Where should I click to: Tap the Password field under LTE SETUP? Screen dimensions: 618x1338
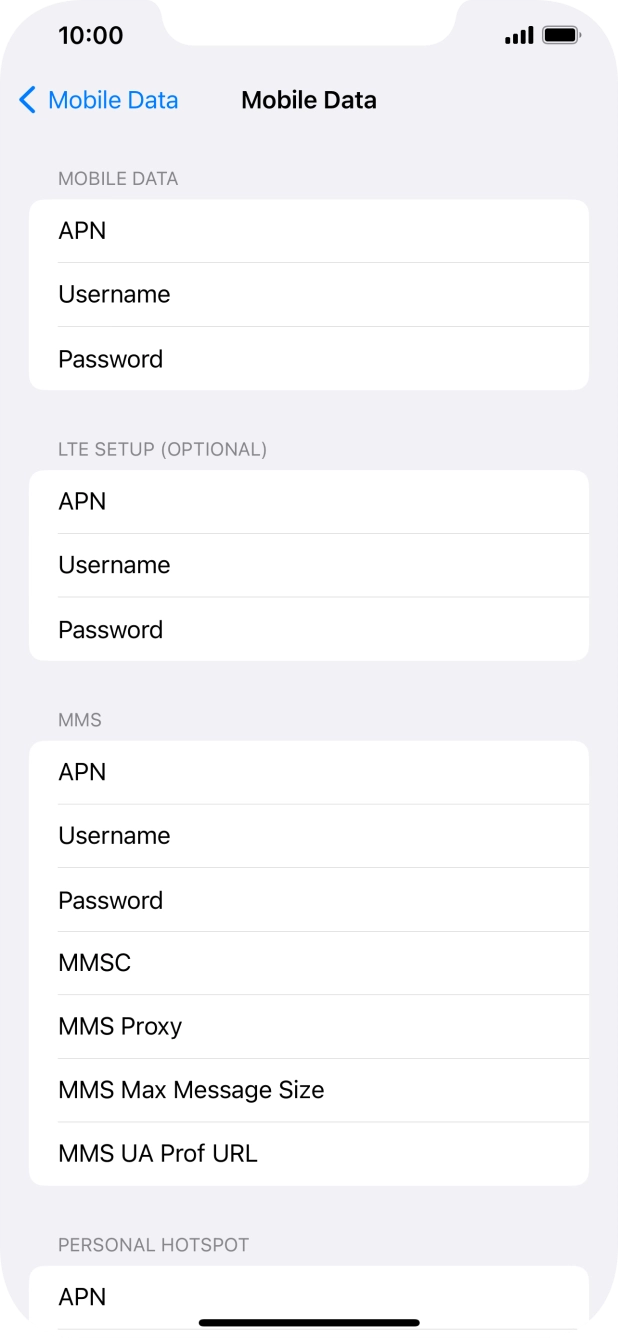point(309,629)
